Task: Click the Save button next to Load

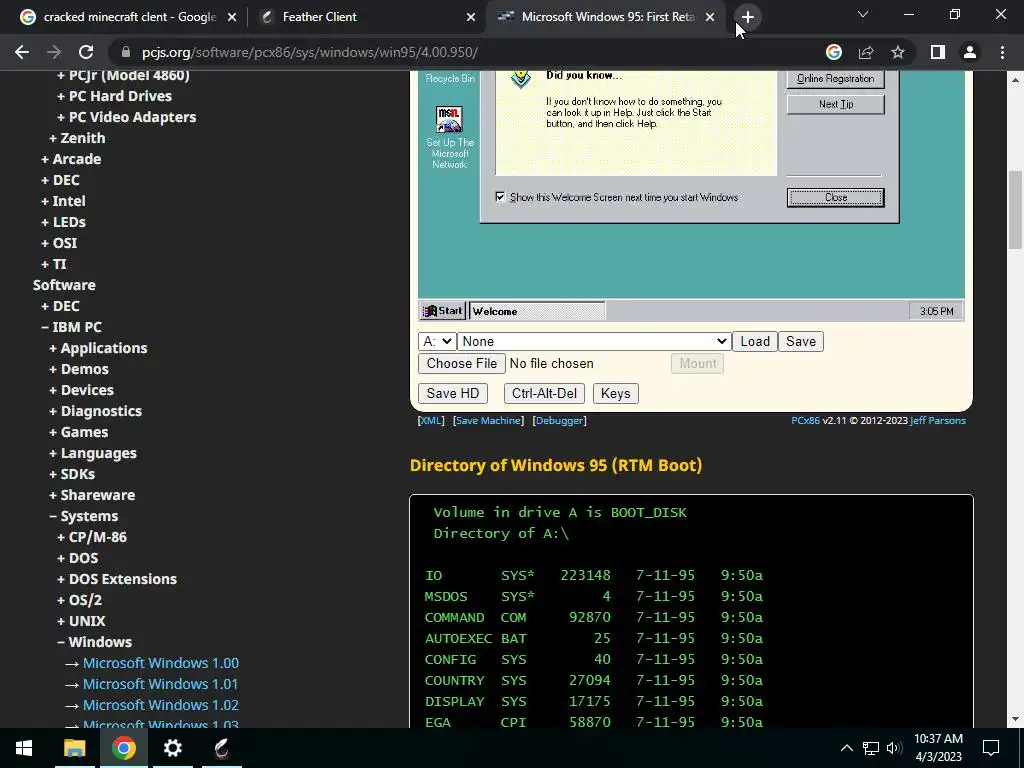Action: (801, 342)
